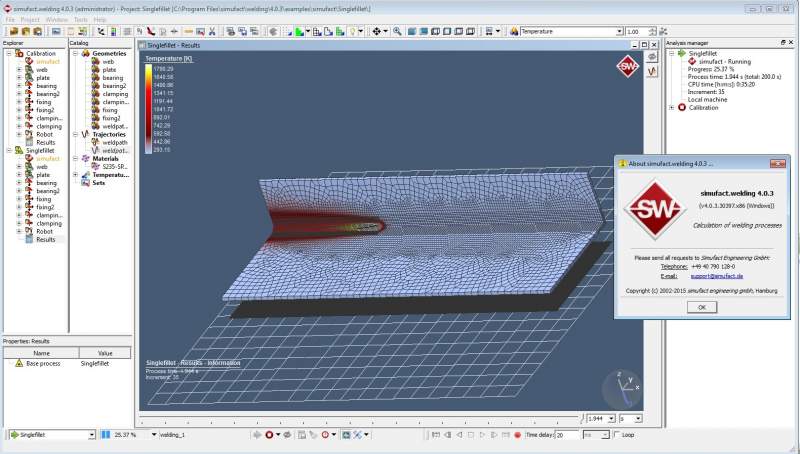The image size is (800, 454).
Task: Toggle the Loop checkbox
Action: 616,435
